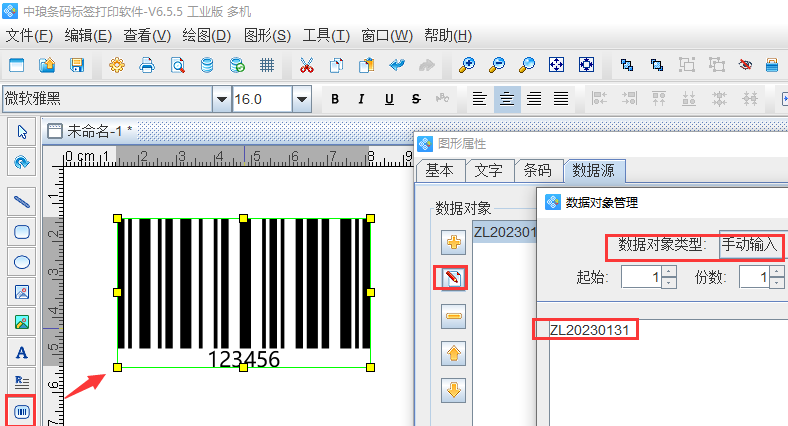
Task: Switch to the 基本 tab
Action: click(439, 171)
